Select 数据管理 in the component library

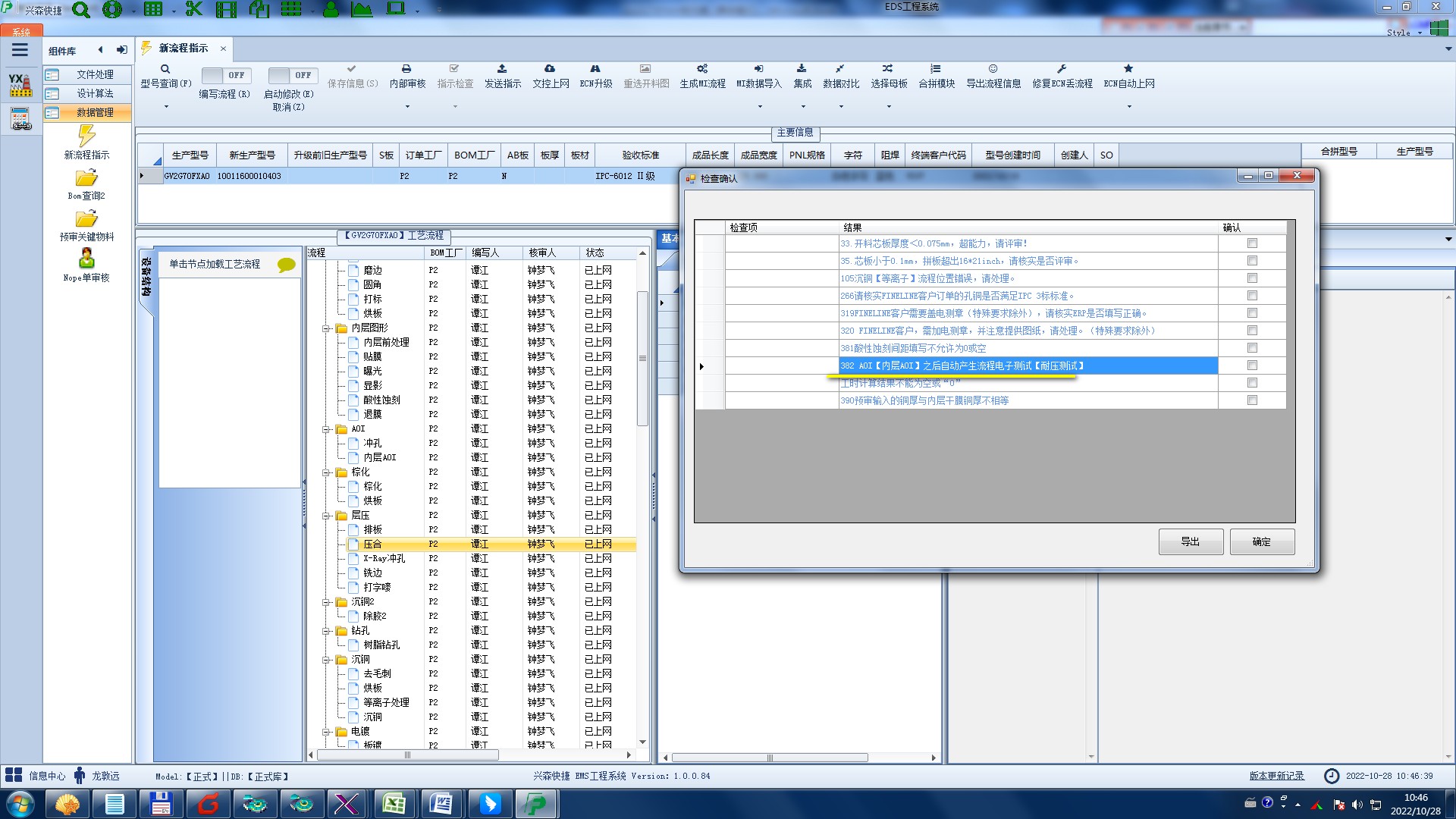pos(95,112)
